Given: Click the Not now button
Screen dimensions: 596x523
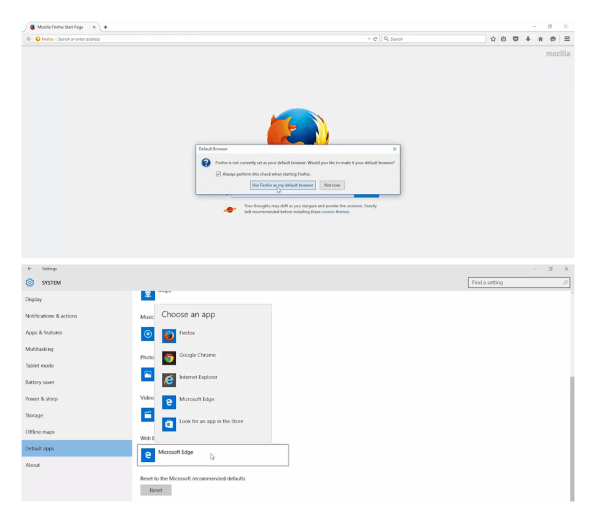Looking at the screenshot, I should (332, 185).
